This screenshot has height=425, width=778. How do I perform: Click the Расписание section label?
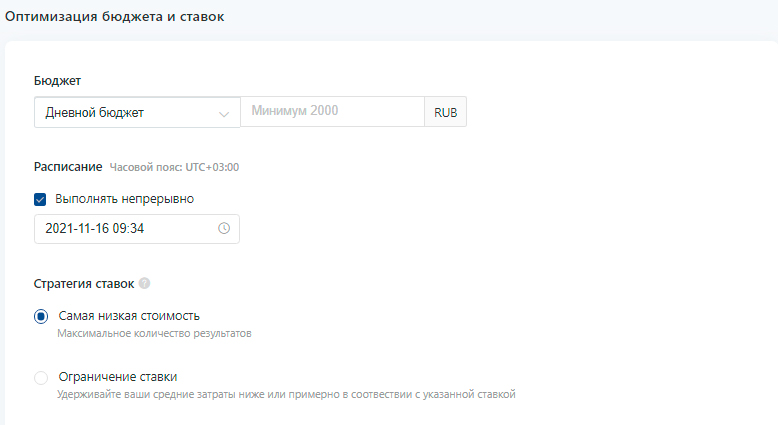point(68,166)
